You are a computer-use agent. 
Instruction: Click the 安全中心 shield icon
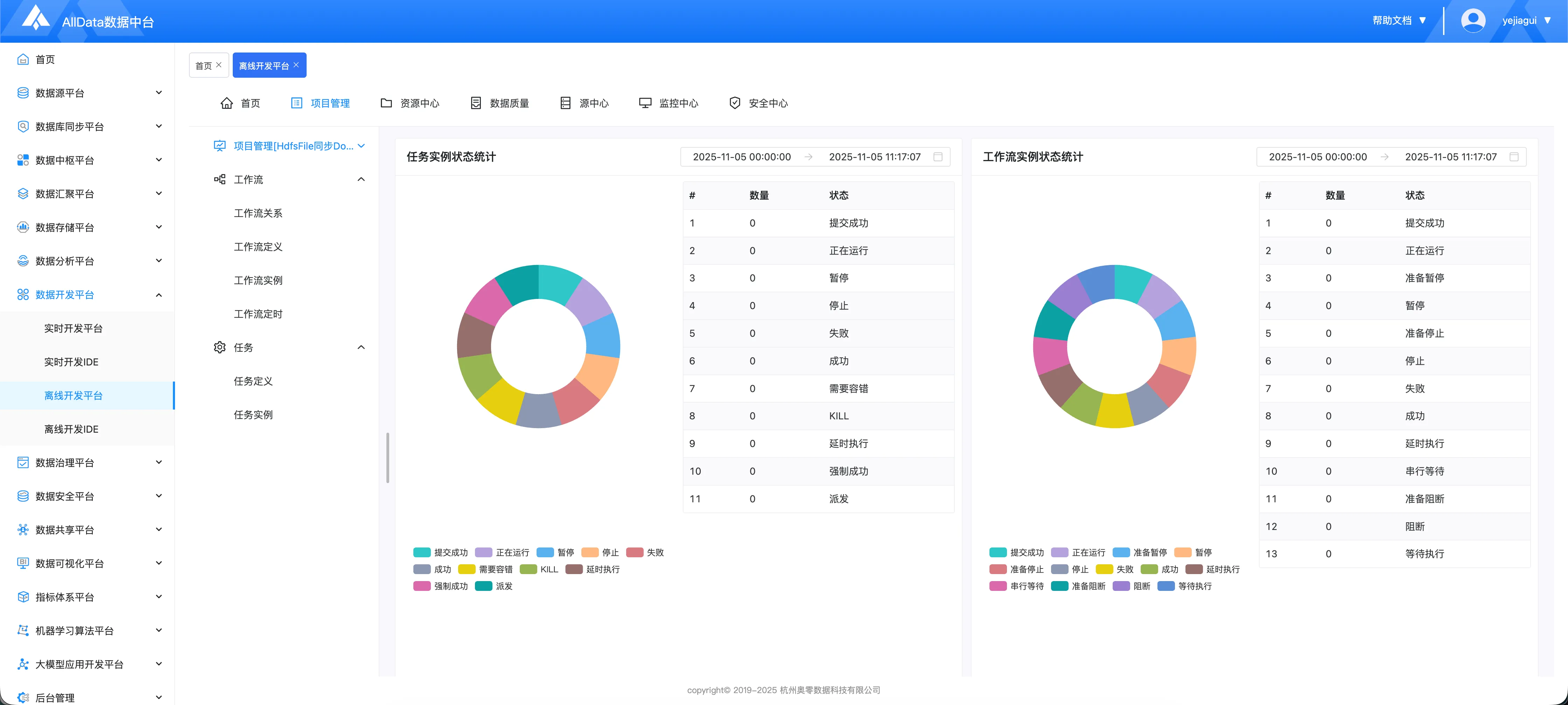(735, 103)
